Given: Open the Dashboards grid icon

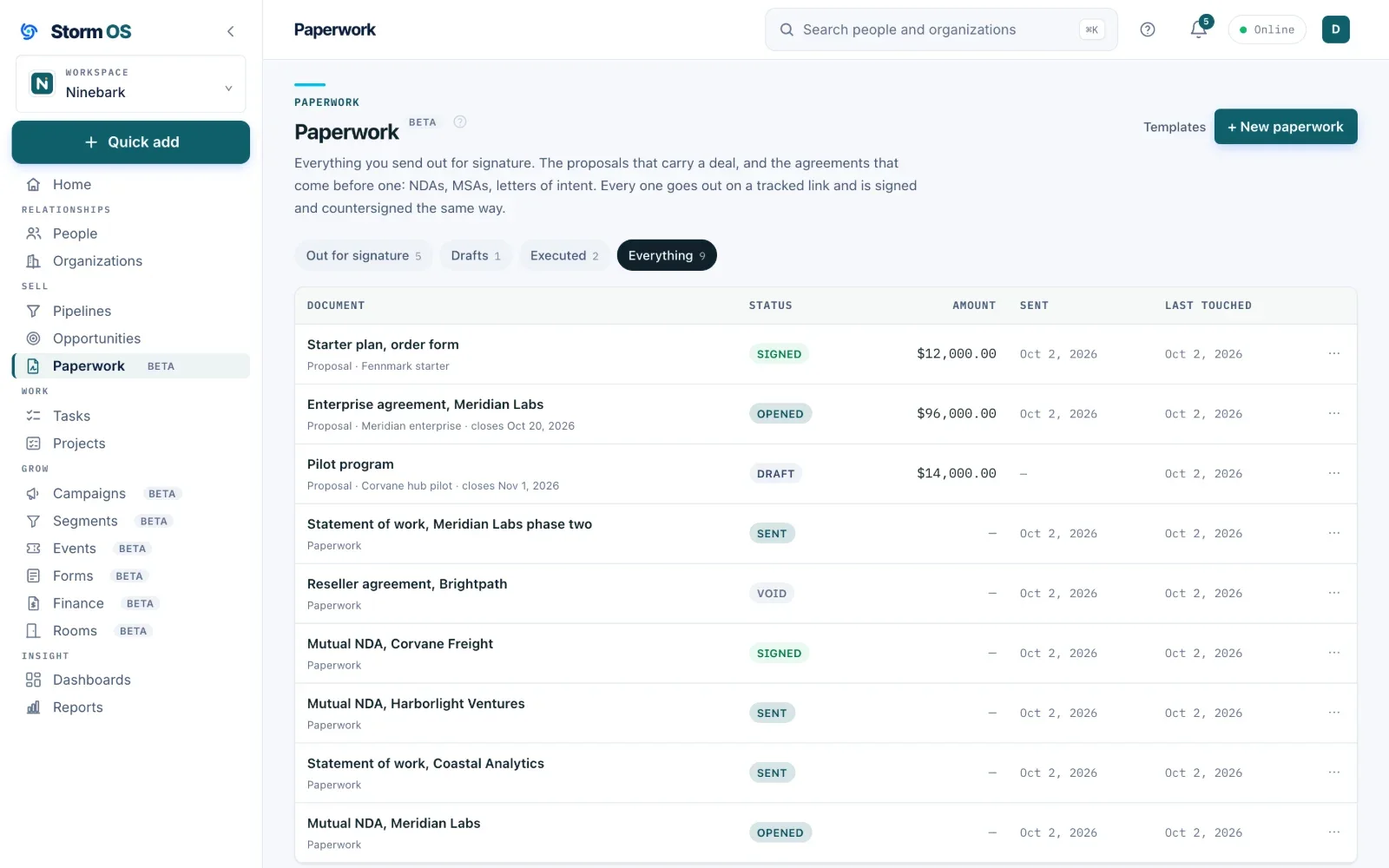Looking at the screenshot, I should click(x=33, y=680).
